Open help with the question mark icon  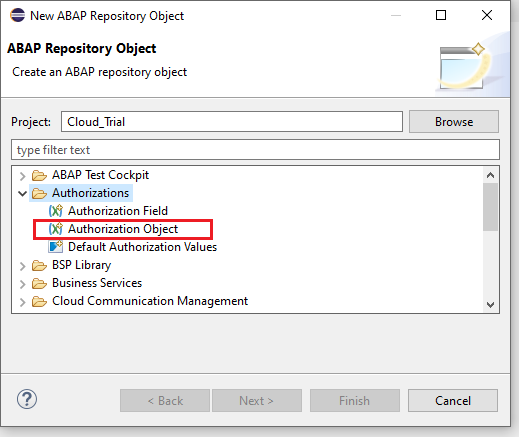pyautogui.click(x=27, y=399)
